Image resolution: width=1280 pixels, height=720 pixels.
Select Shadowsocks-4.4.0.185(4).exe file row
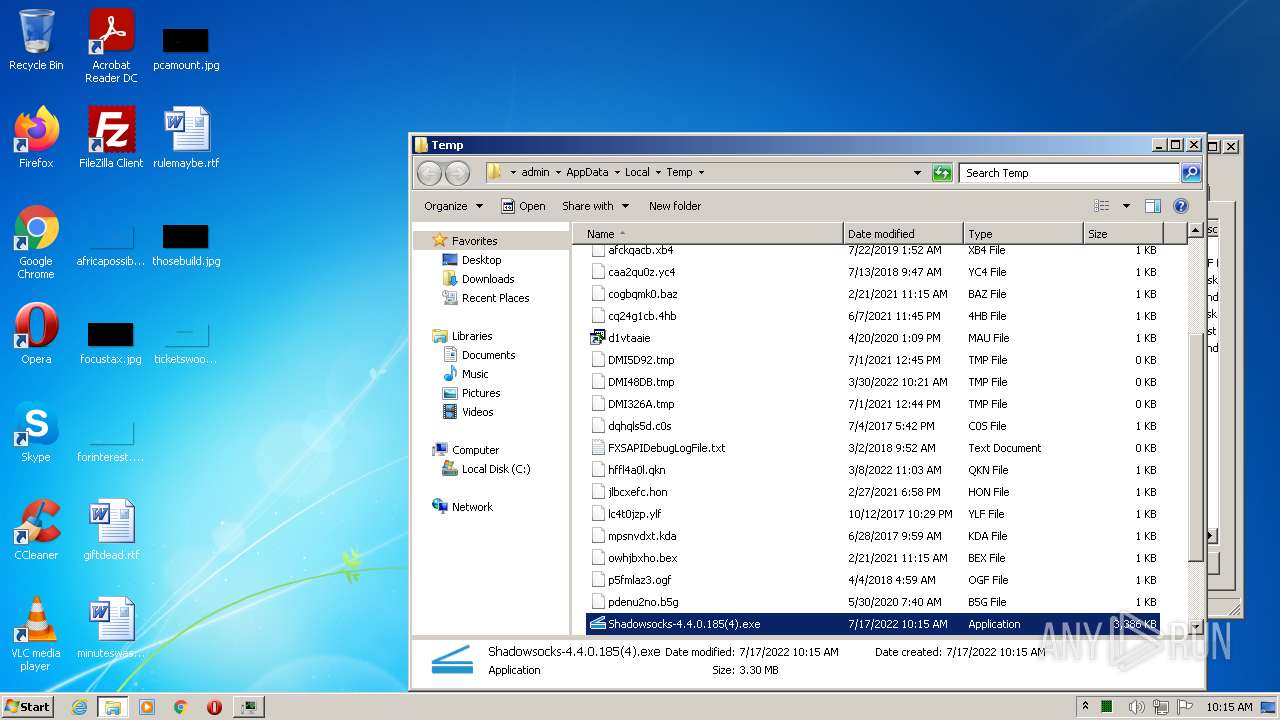point(872,624)
